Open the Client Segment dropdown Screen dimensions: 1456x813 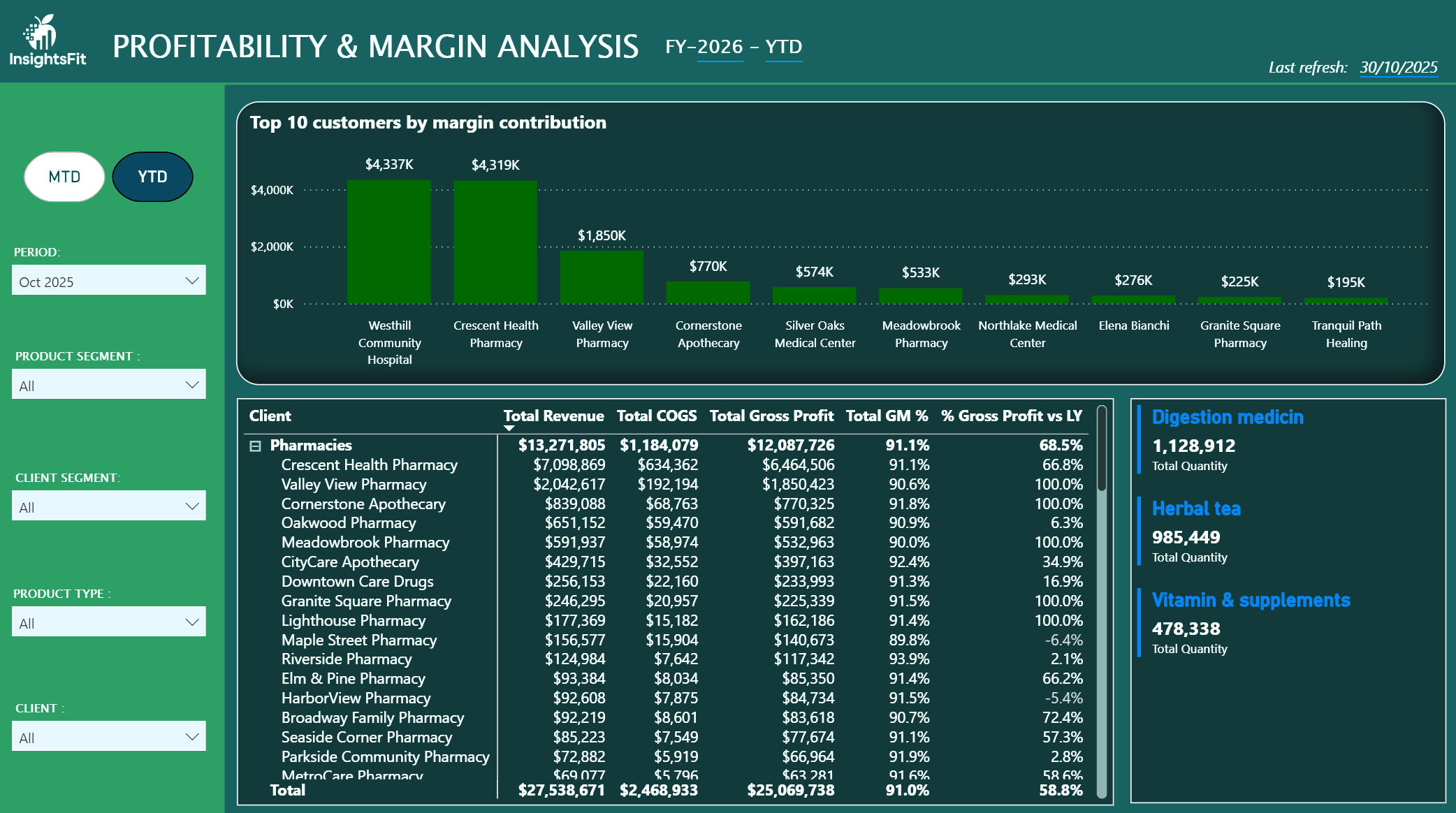coord(108,506)
